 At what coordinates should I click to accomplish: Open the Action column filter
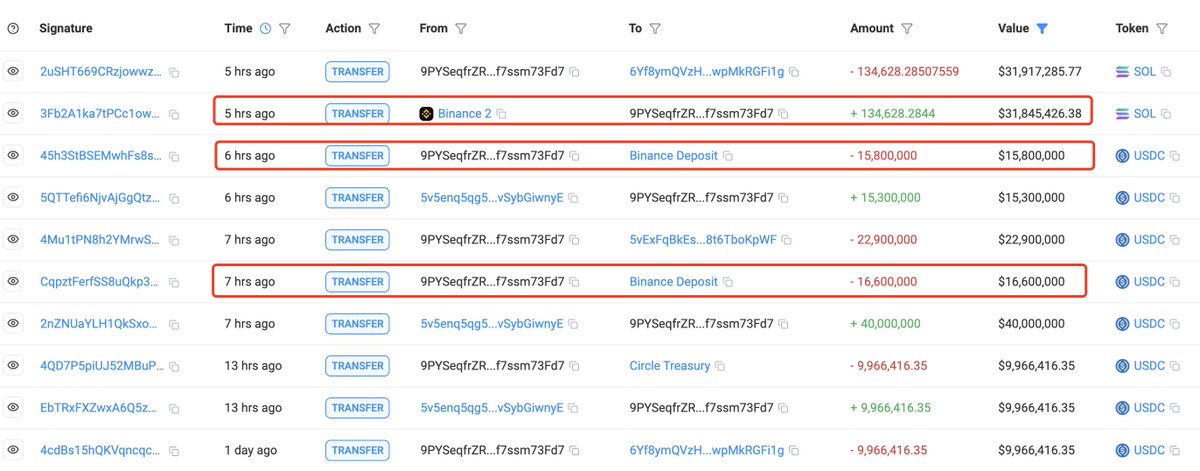pos(374,29)
